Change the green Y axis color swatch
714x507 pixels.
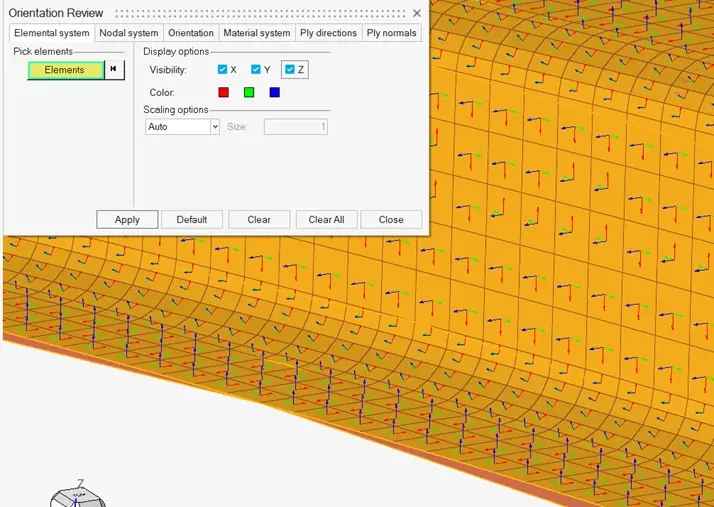point(249,93)
